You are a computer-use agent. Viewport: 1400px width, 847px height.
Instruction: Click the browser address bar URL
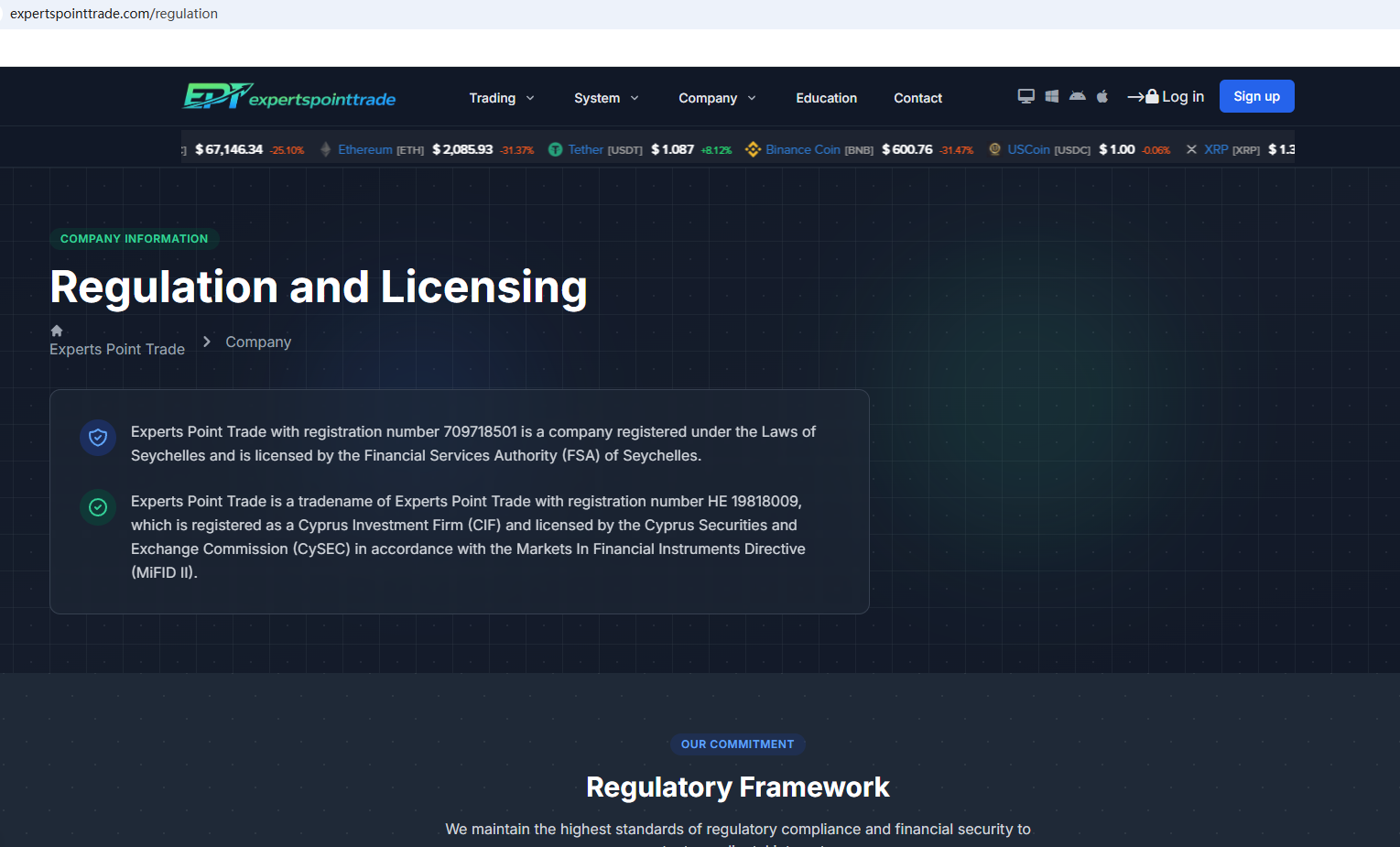[114, 14]
